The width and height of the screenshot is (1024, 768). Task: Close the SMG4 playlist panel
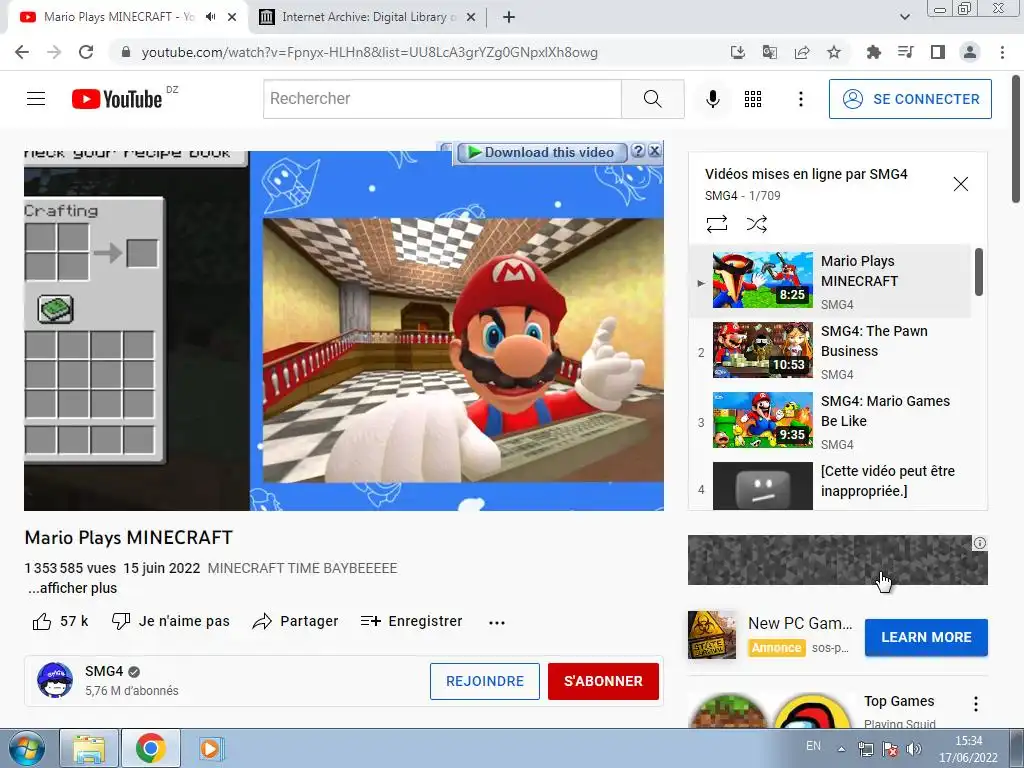[960, 184]
